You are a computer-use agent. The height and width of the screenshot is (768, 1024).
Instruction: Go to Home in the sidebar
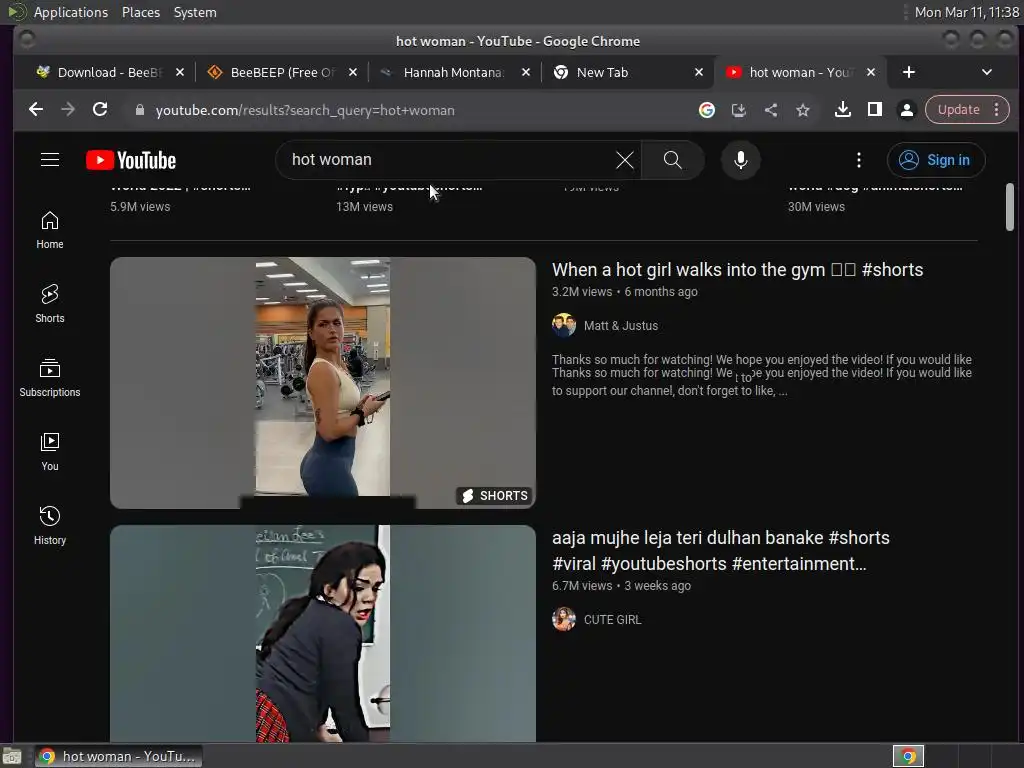coord(50,230)
